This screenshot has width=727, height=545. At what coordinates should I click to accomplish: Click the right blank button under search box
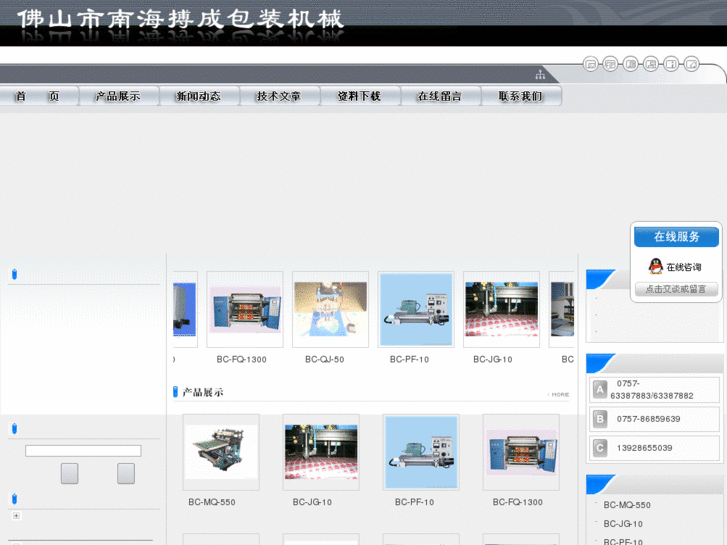coord(126,474)
